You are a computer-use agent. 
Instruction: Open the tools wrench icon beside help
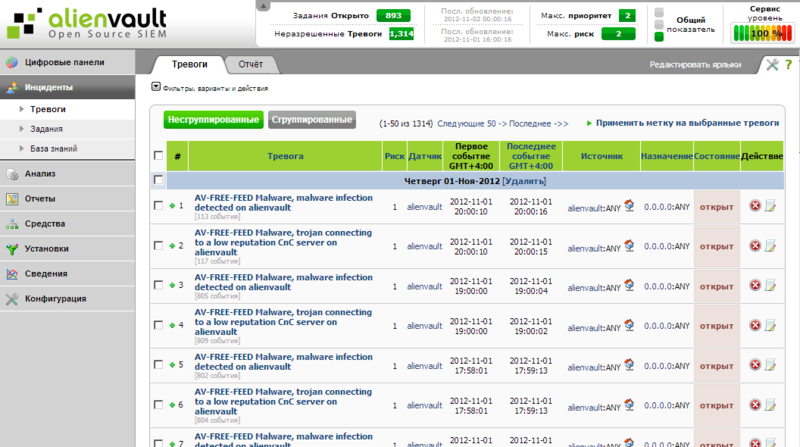[772, 64]
